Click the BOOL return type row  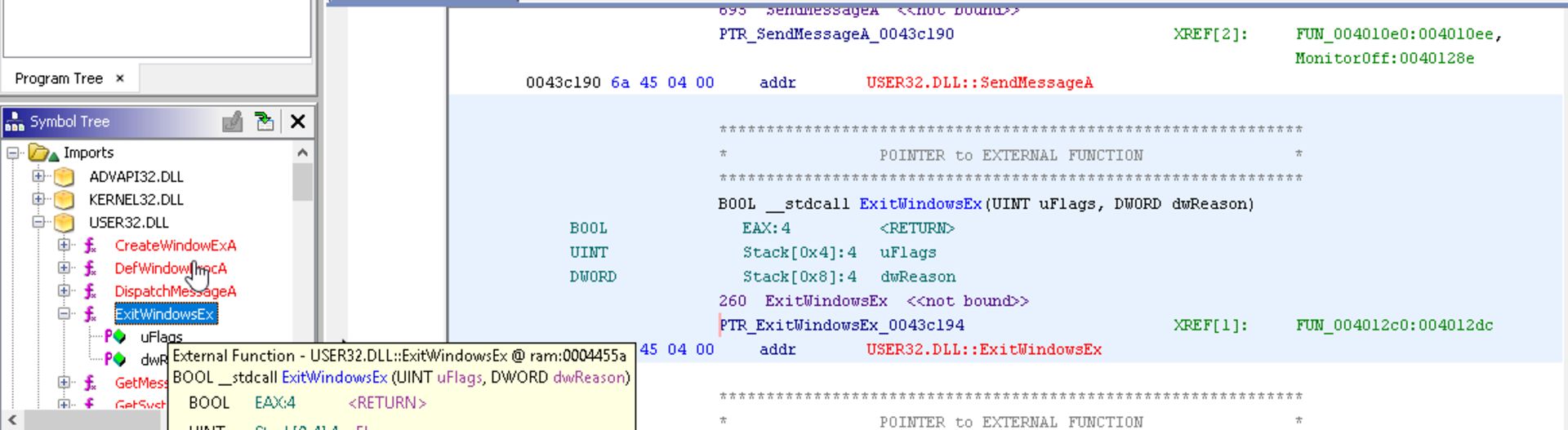coord(588,228)
